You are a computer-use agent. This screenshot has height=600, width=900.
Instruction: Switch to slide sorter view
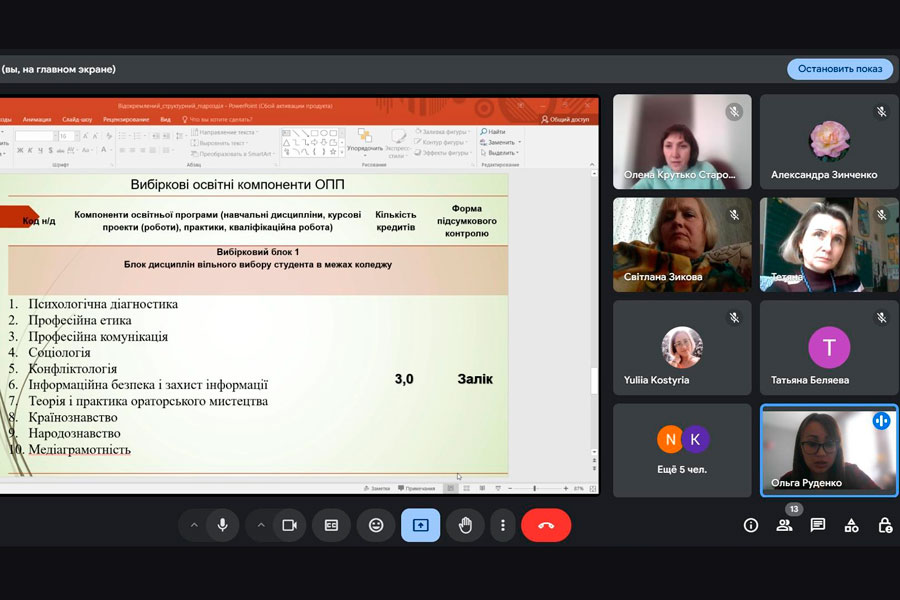click(x=467, y=489)
